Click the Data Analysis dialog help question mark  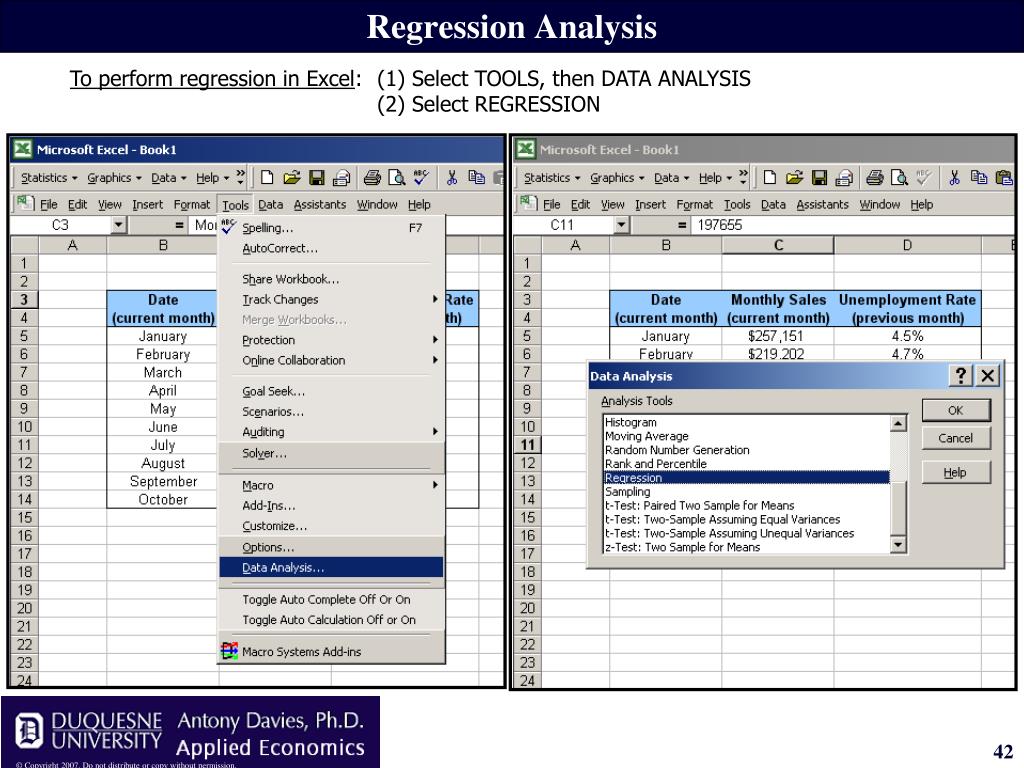(960, 376)
